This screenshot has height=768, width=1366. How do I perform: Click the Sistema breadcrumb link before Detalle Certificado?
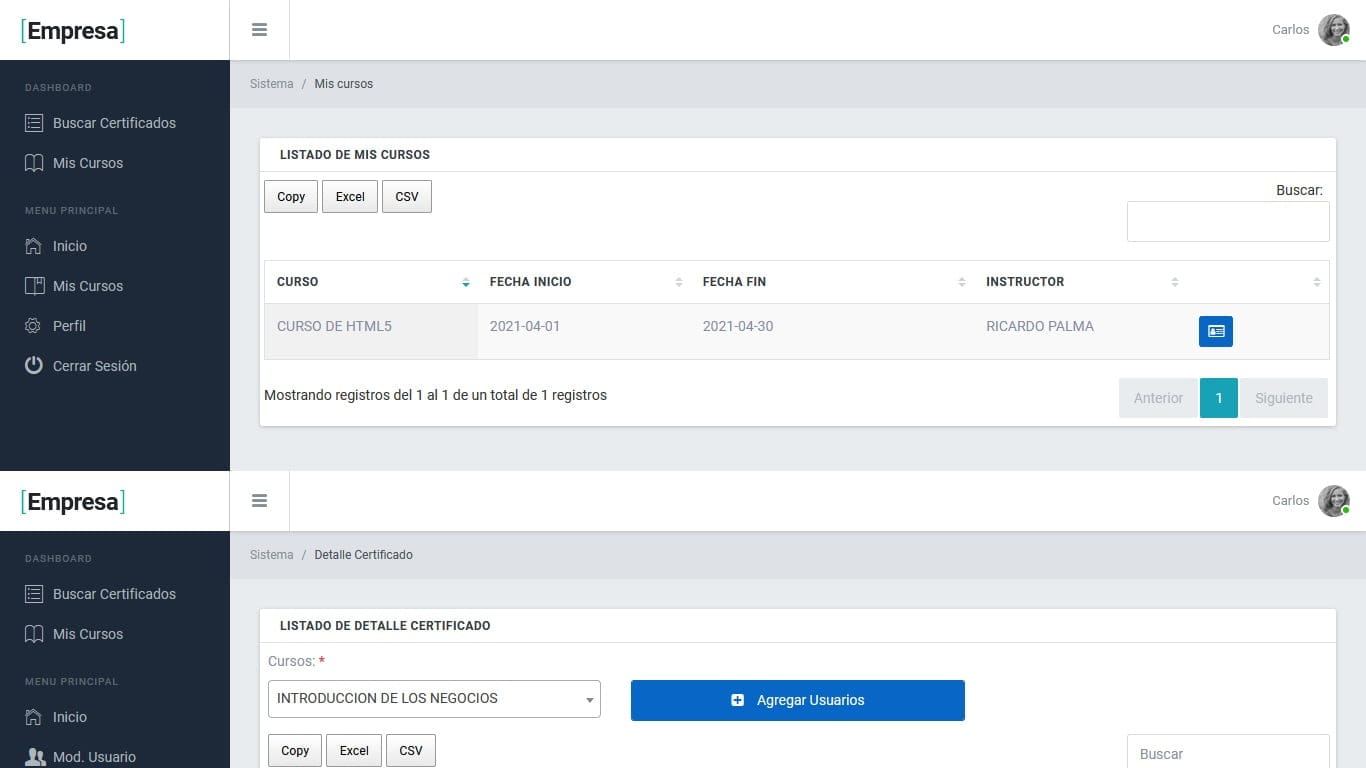click(271, 555)
